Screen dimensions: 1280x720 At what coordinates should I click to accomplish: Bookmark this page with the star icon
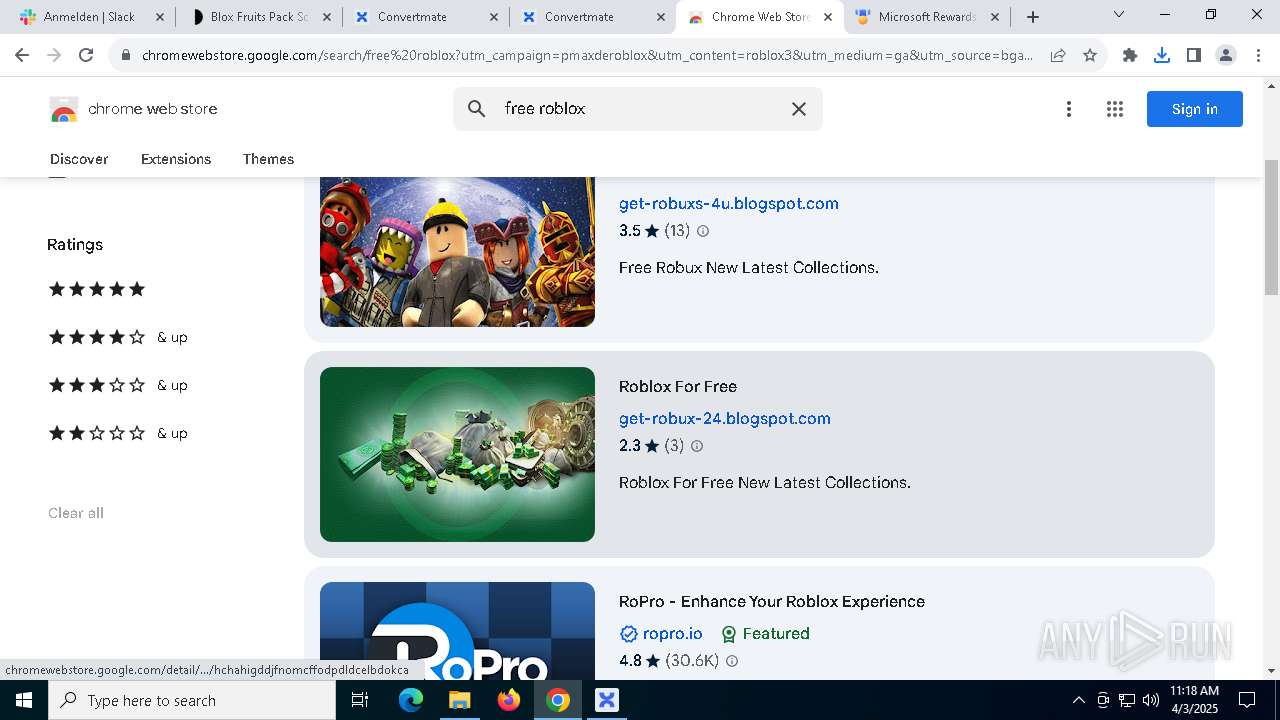(1090, 55)
